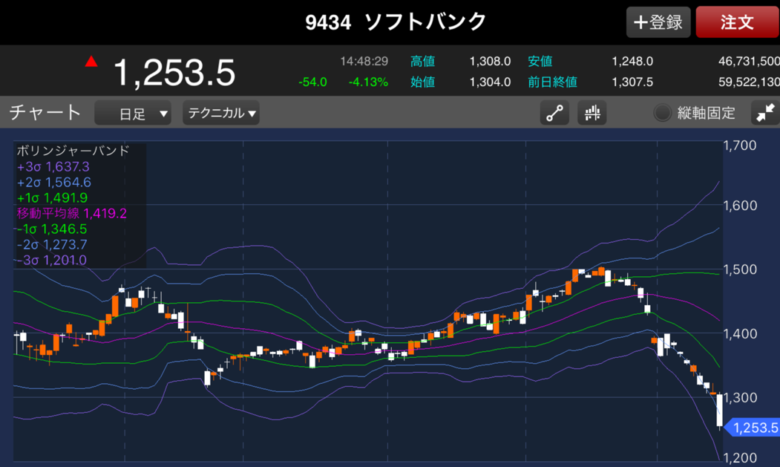The image size is (780, 467).
Task: Click the timestamp 14:48:29
Action: point(364,61)
